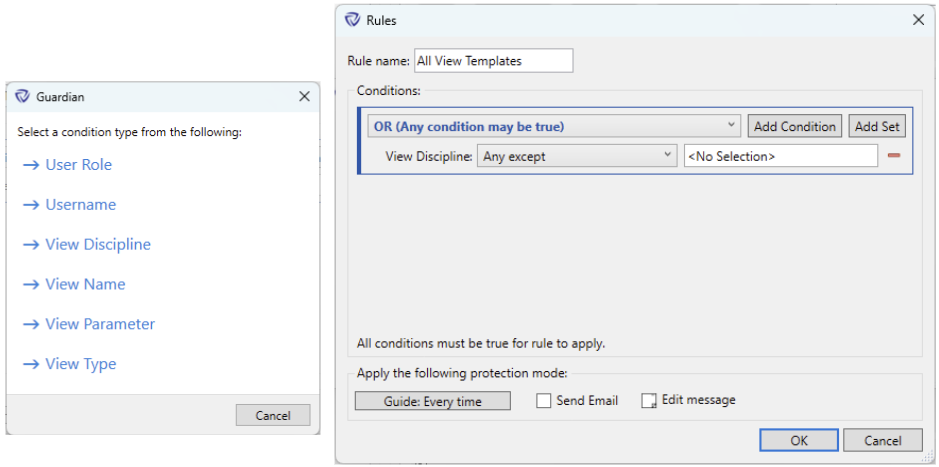Click the Rules window logo icon
939x467 pixels.
tap(352, 20)
